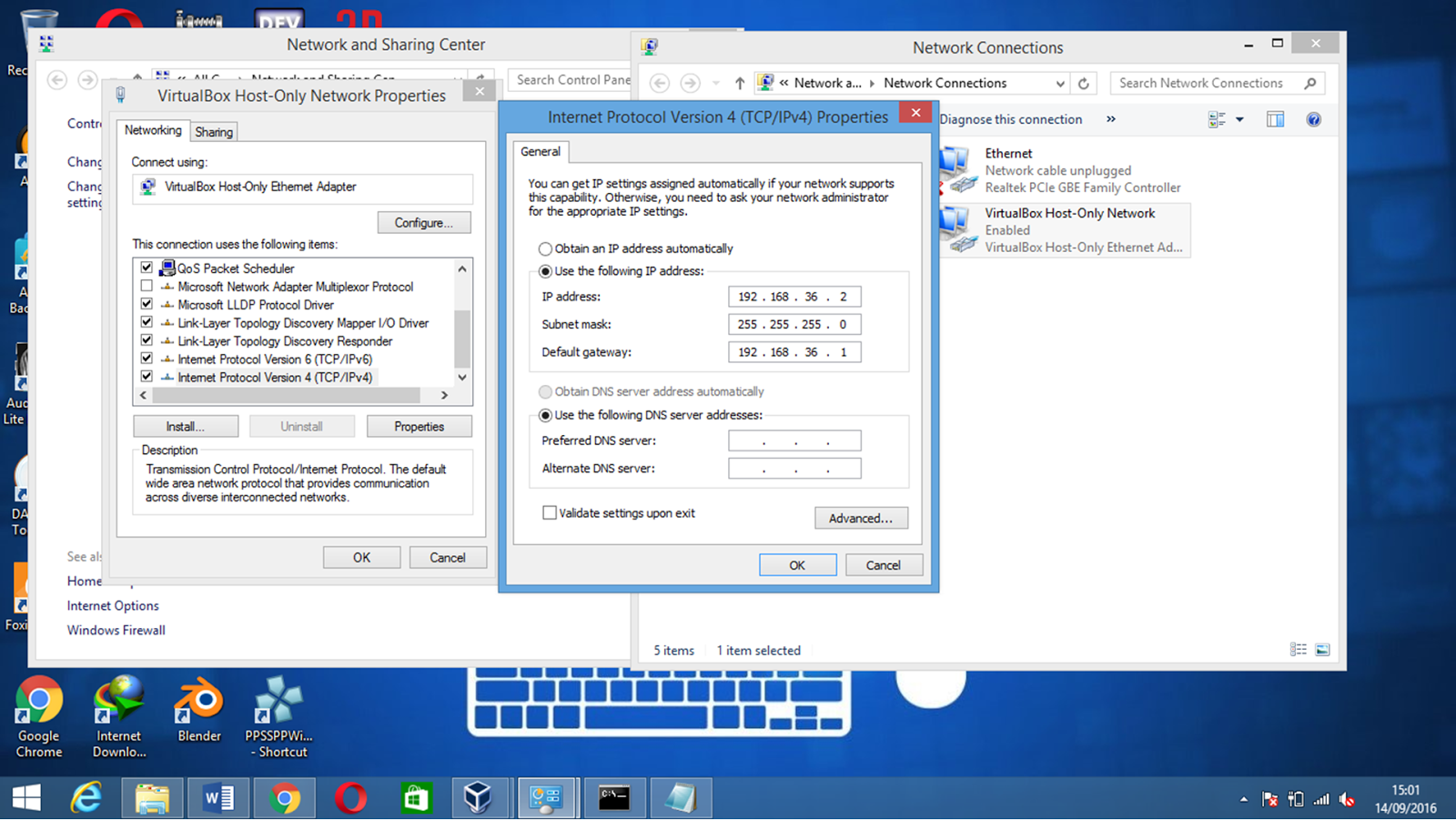Open the Windows Start button
Viewport: 1456px width, 820px height.
tap(26, 798)
